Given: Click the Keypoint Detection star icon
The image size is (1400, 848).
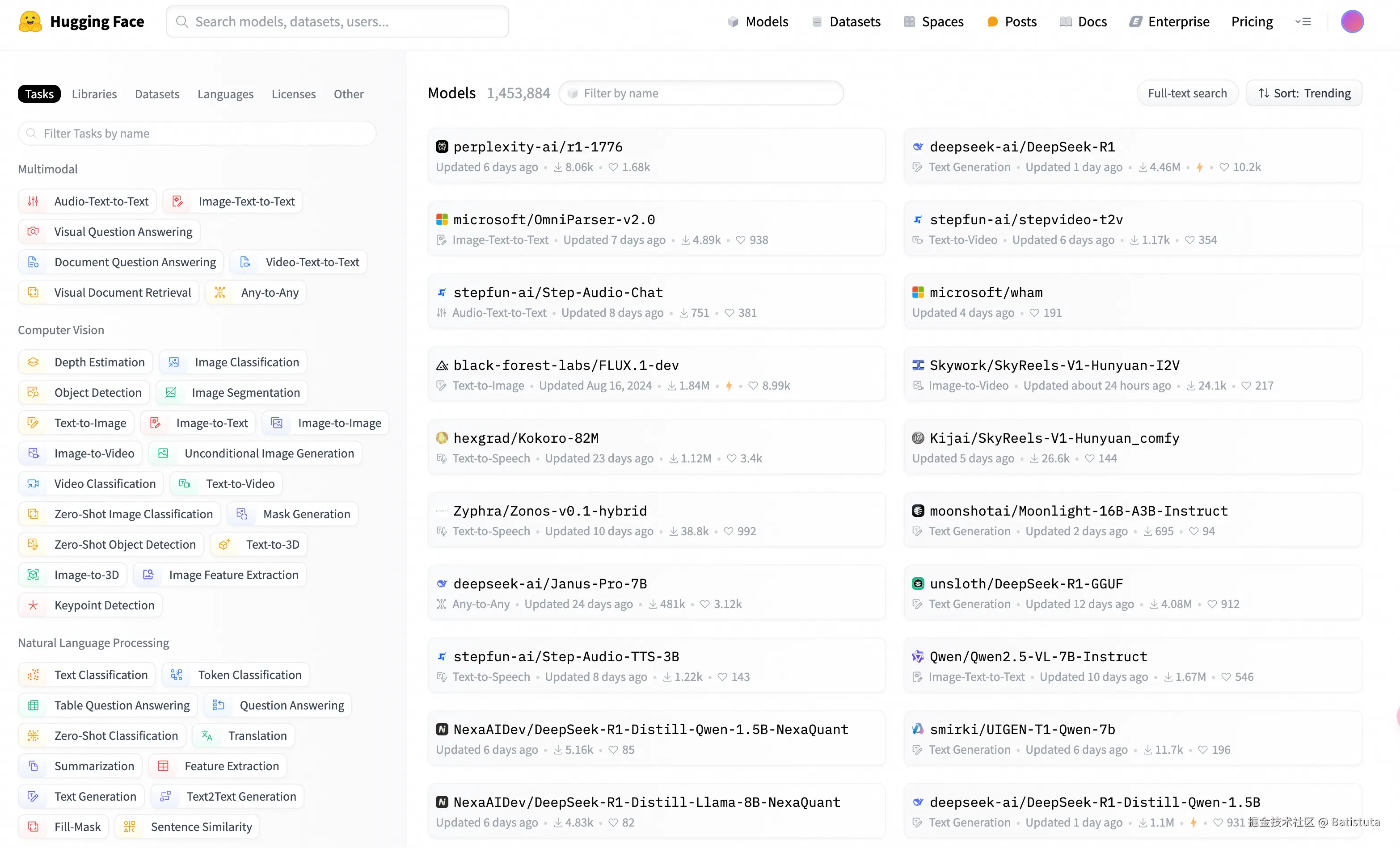Looking at the screenshot, I should point(33,605).
